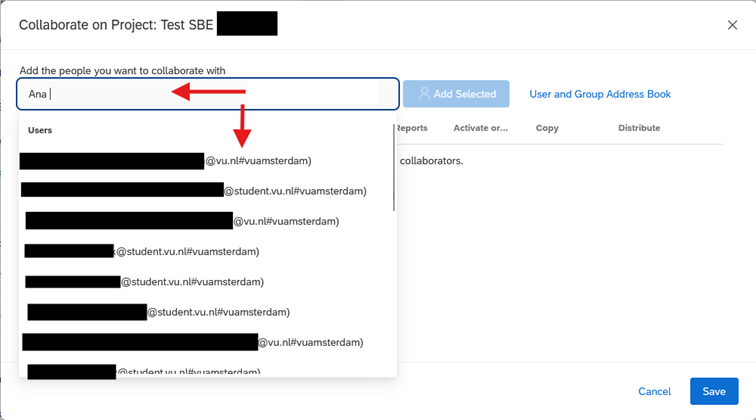Click the Reports column header

click(x=411, y=128)
